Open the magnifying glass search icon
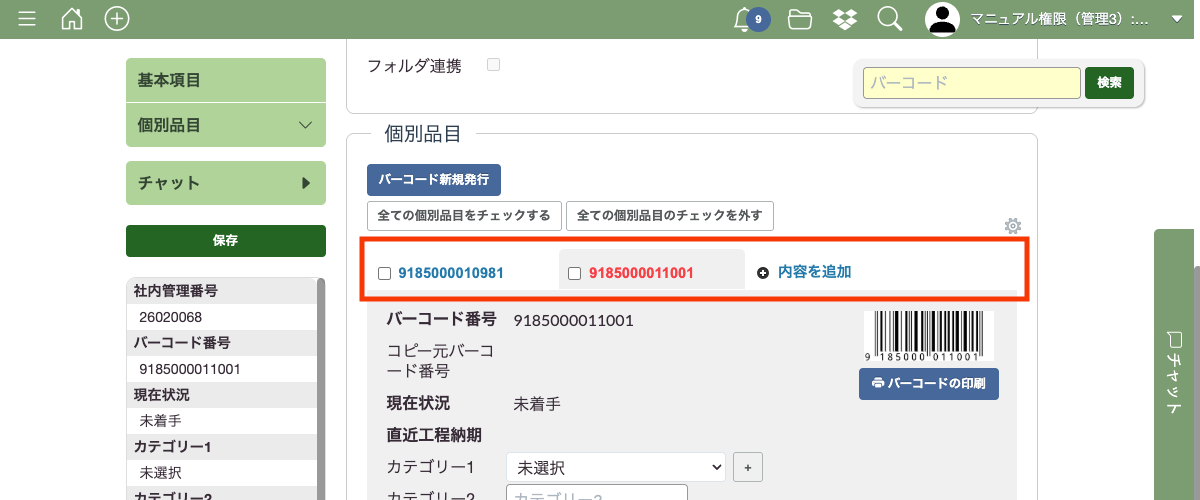The image size is (1200, 500). [x=889, y=19]
